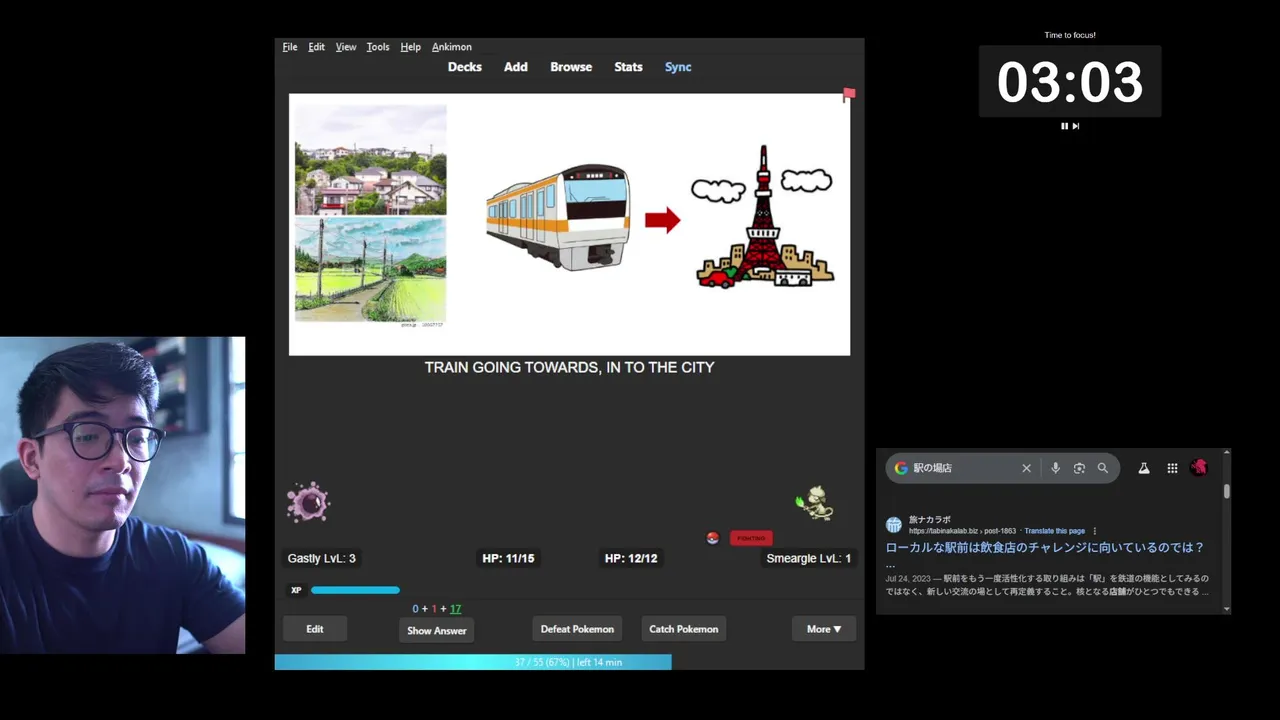
Task: Open the Tools menu
Action: (x=378, y=47)
